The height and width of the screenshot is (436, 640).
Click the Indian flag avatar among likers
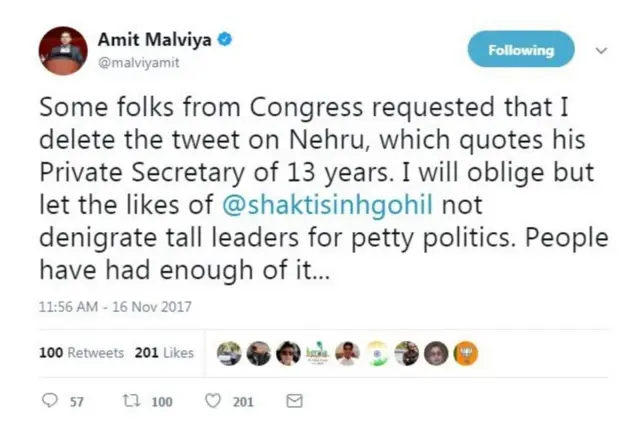(377, 353)
